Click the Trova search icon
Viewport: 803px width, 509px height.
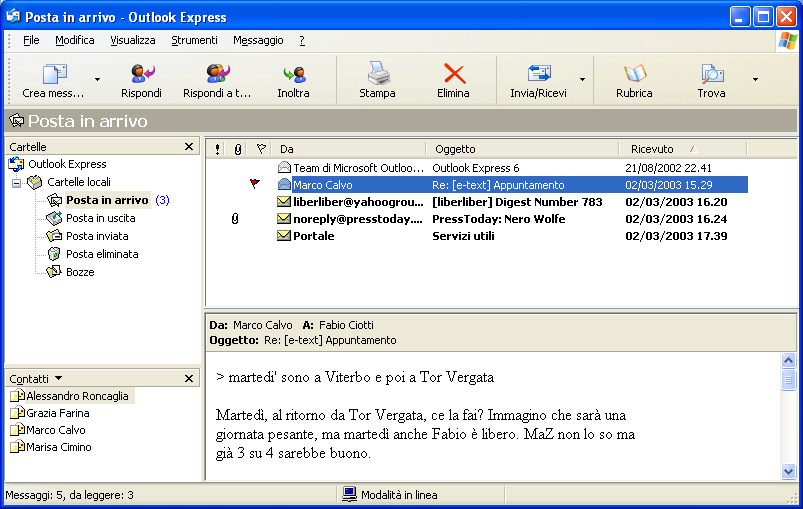click(712, 74)
